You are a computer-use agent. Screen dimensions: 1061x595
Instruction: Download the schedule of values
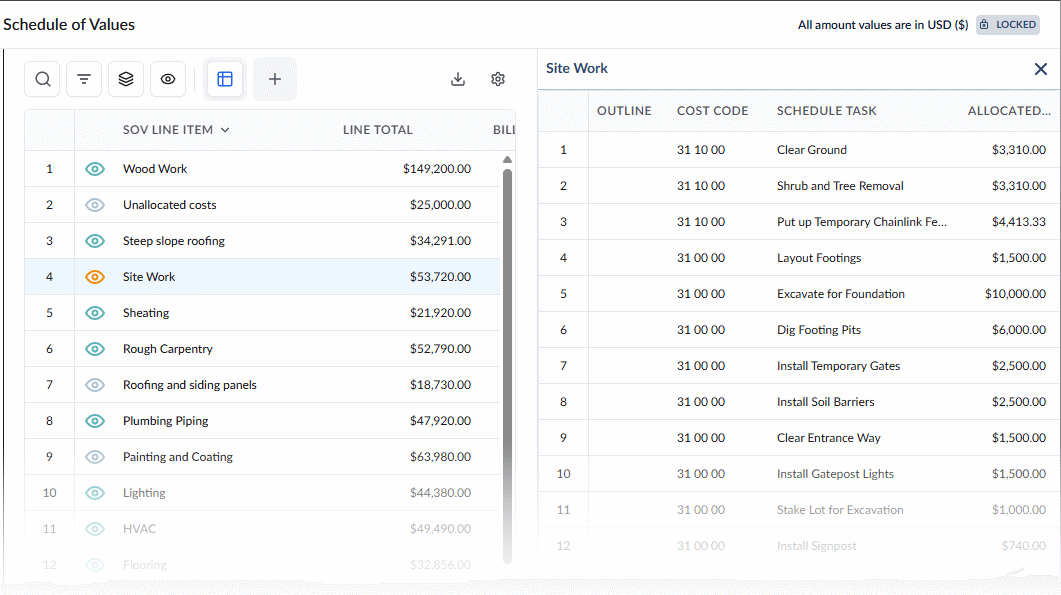[x=458, y=79]
